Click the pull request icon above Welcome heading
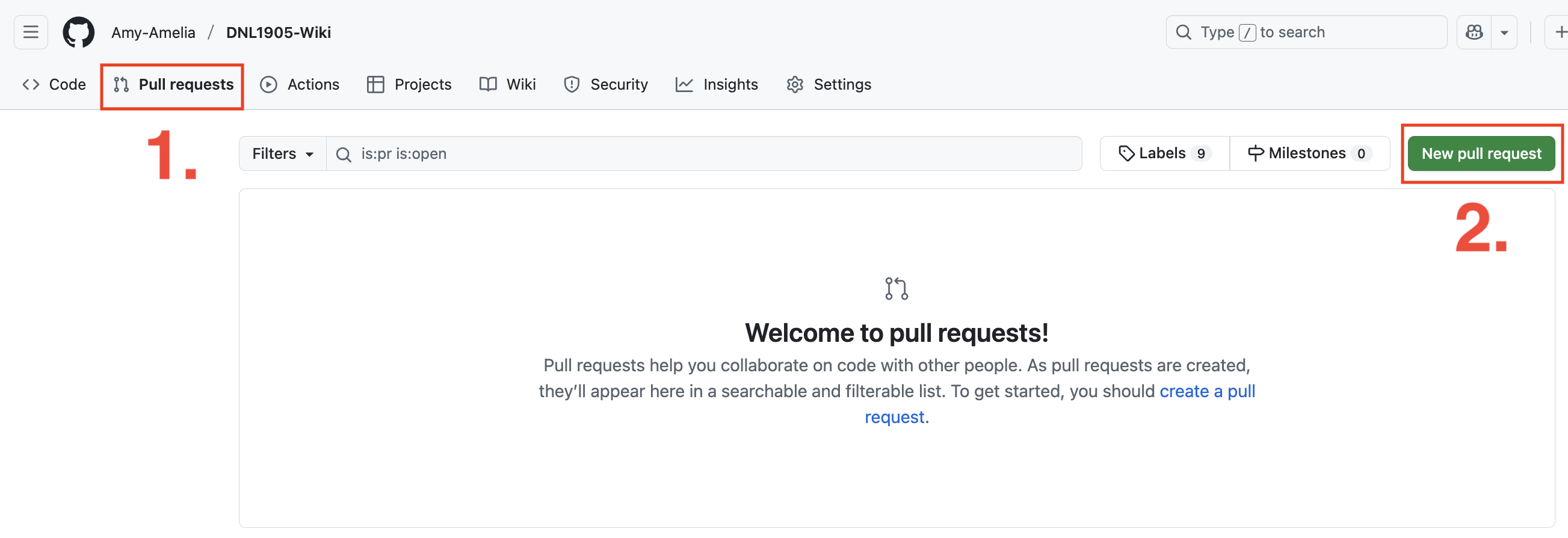Screen dimensions: 1568x538 point(896,288)
